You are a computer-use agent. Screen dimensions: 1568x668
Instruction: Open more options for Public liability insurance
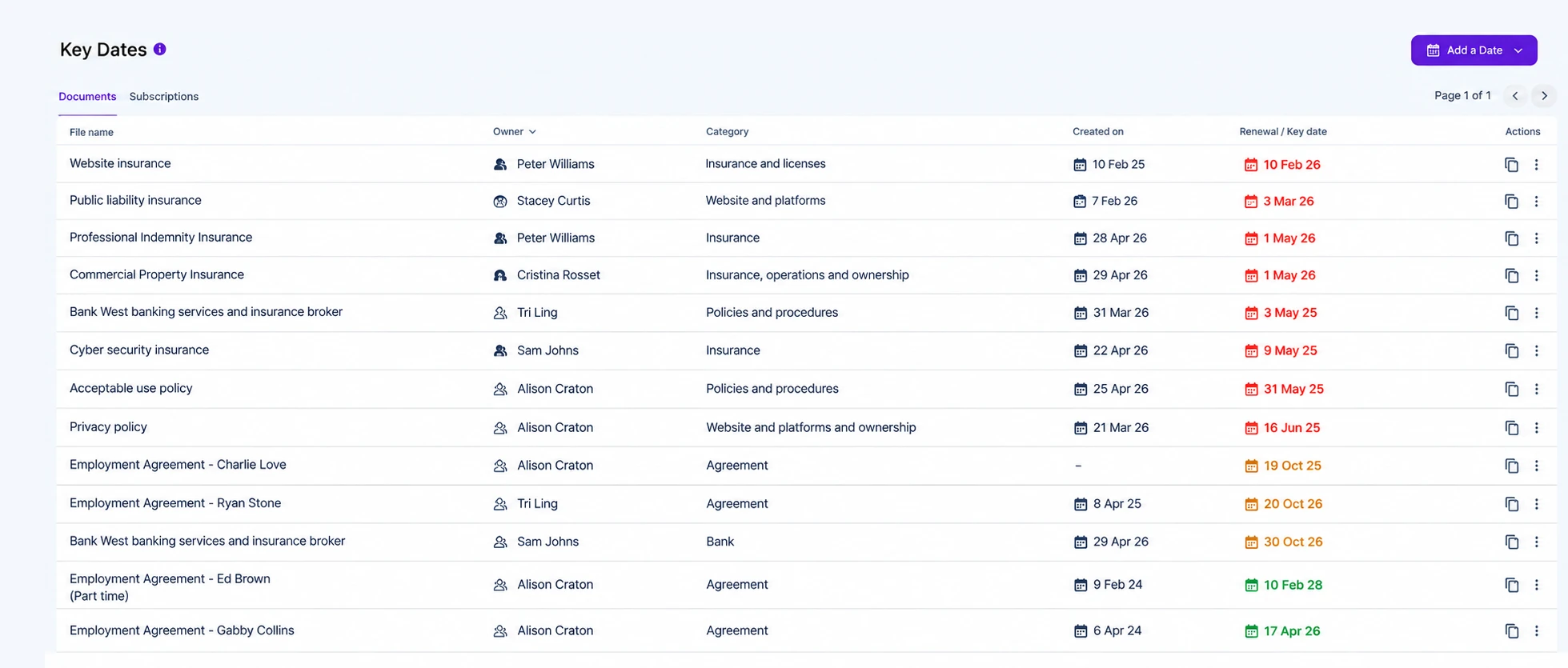1536,201
